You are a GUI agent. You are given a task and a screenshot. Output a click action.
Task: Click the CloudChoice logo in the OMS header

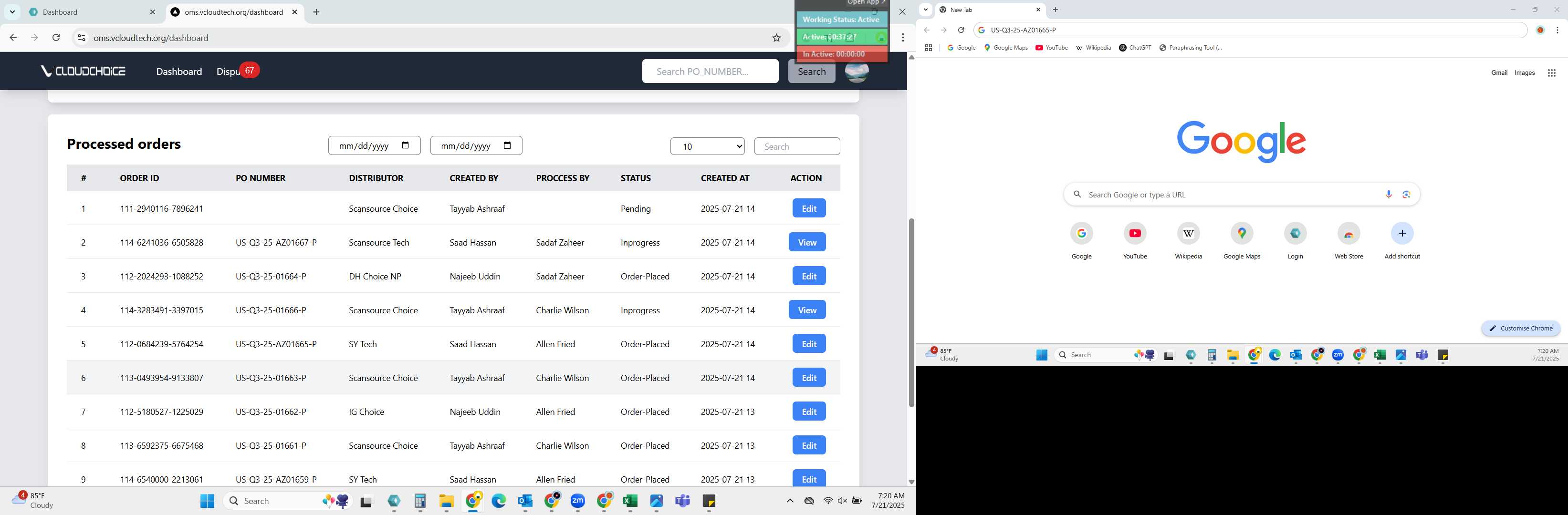[x=84, y=71]
